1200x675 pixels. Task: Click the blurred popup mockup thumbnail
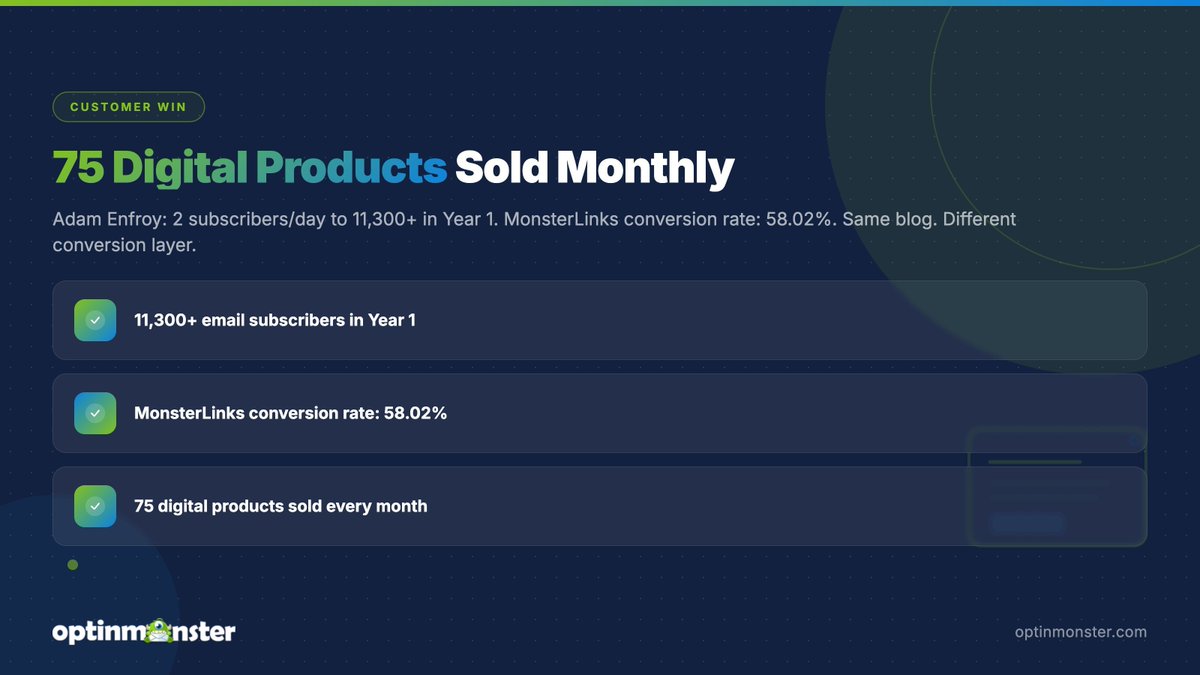tap(1057, 488)
